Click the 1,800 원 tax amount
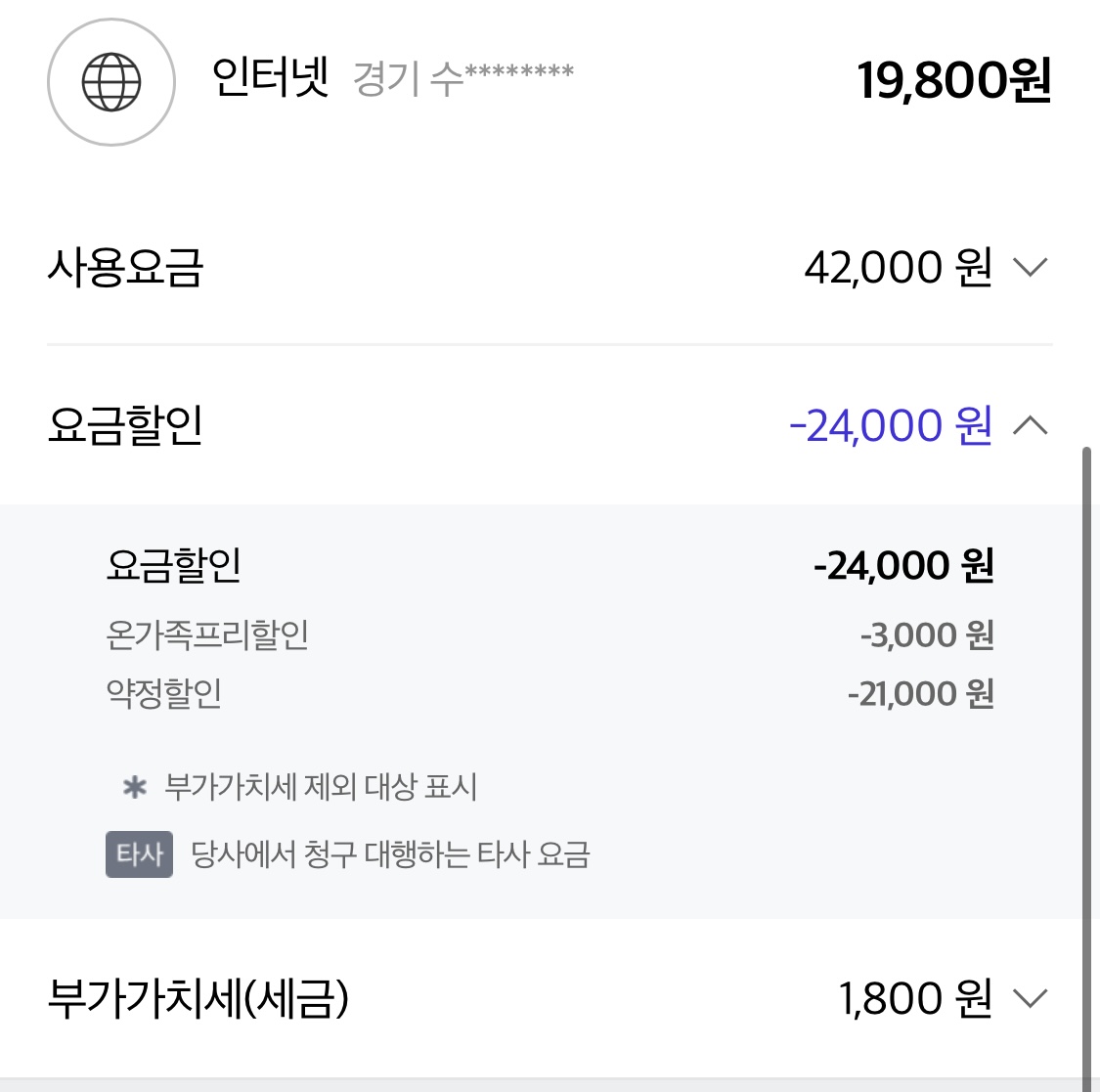 pos(915,998)
